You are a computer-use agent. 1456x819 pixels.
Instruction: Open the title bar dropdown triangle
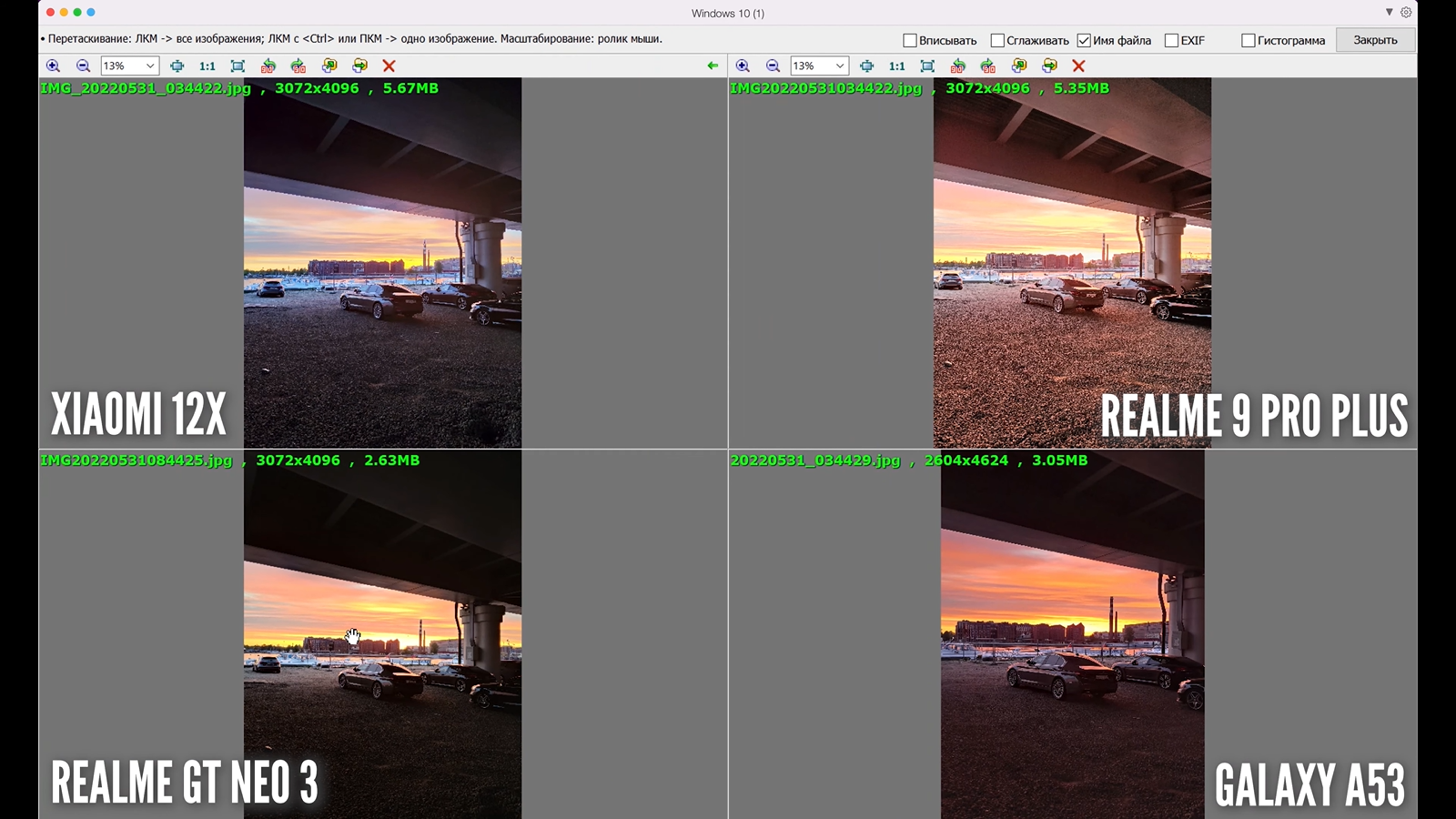point(1389,13)
